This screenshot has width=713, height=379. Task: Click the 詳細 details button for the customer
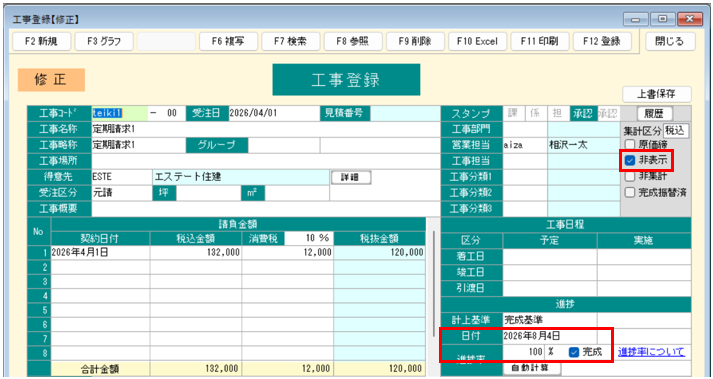coord(351,177)
